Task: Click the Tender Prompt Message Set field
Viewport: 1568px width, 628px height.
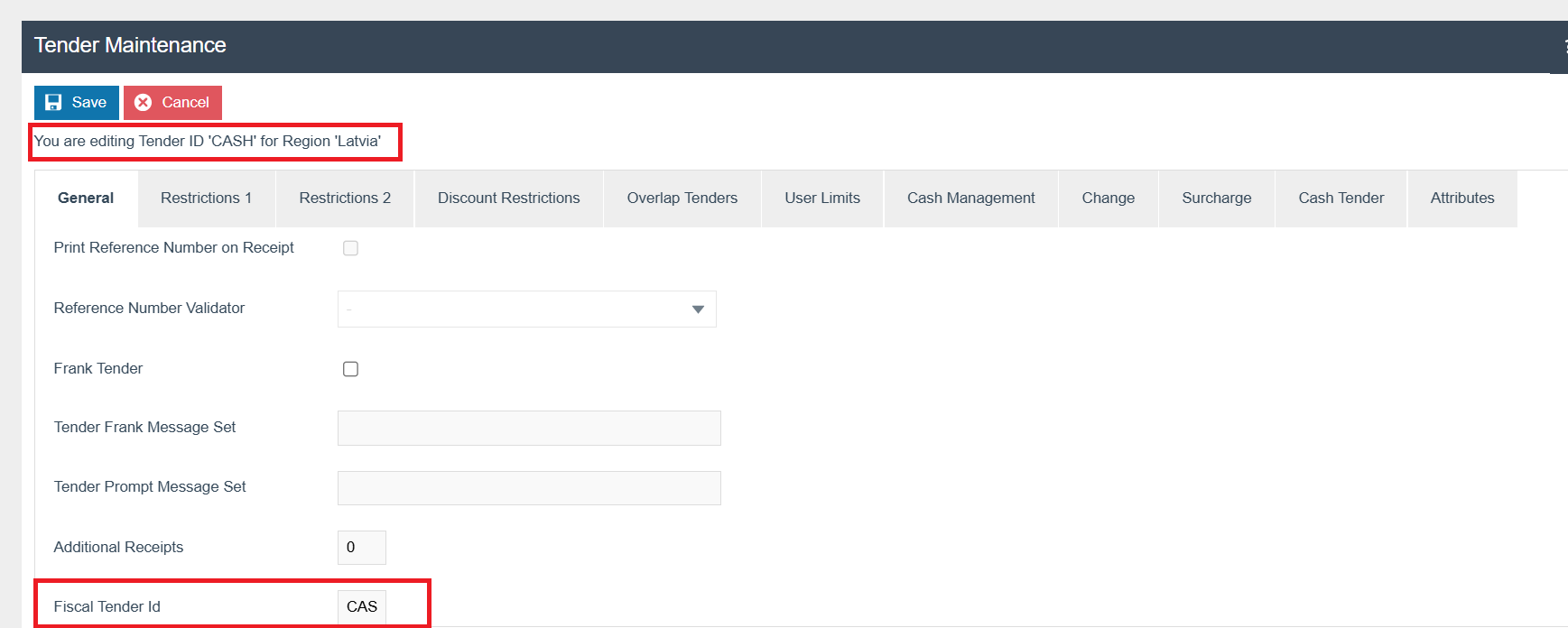Action: (529, 488)
